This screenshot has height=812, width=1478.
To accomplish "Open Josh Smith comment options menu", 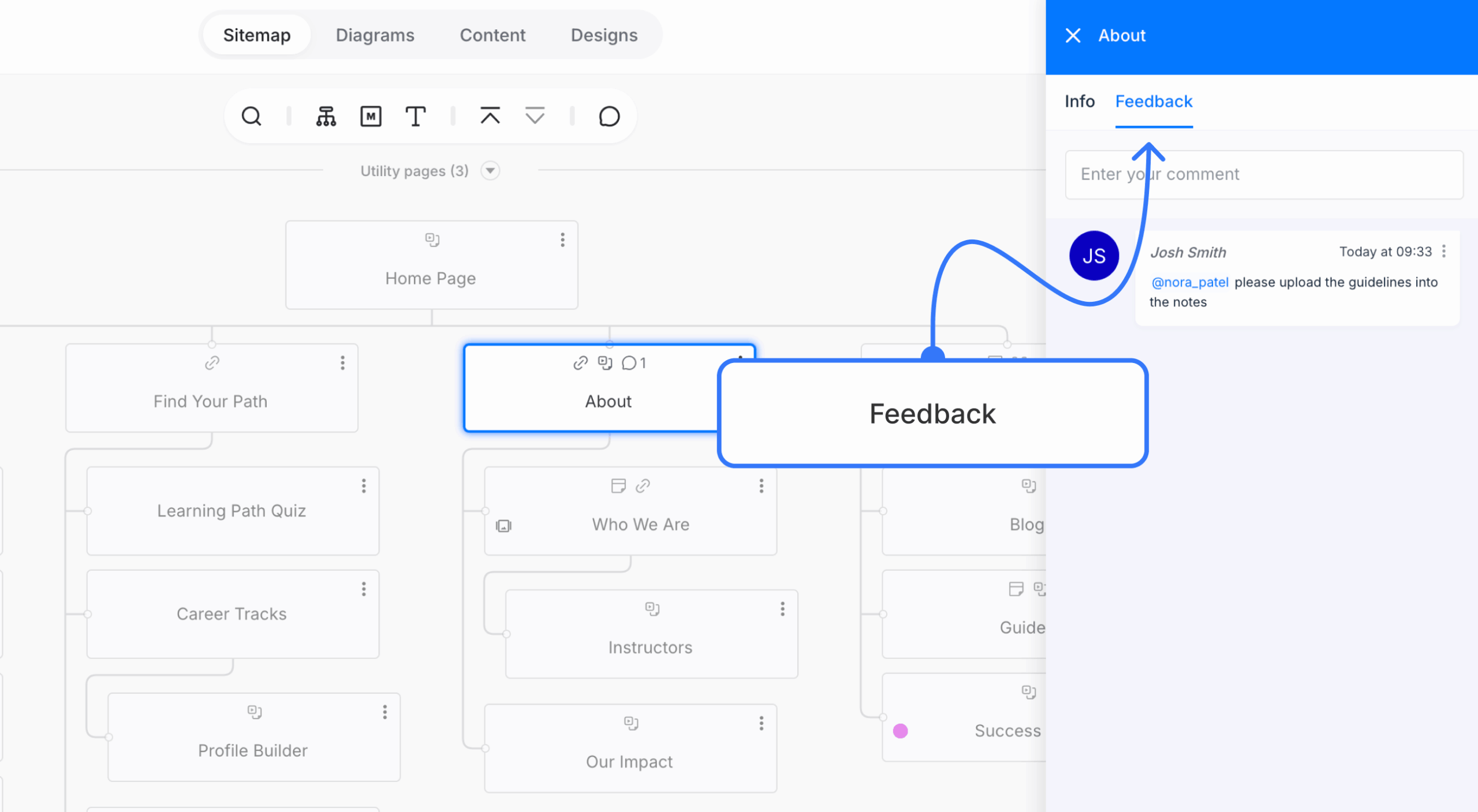I will click(1444, 251).
